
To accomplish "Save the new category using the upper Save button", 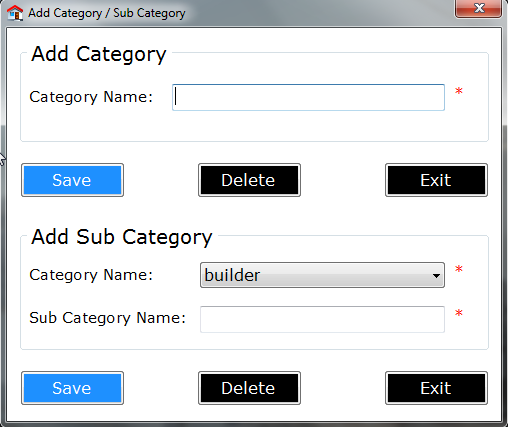I will click(x=72, y=180).
